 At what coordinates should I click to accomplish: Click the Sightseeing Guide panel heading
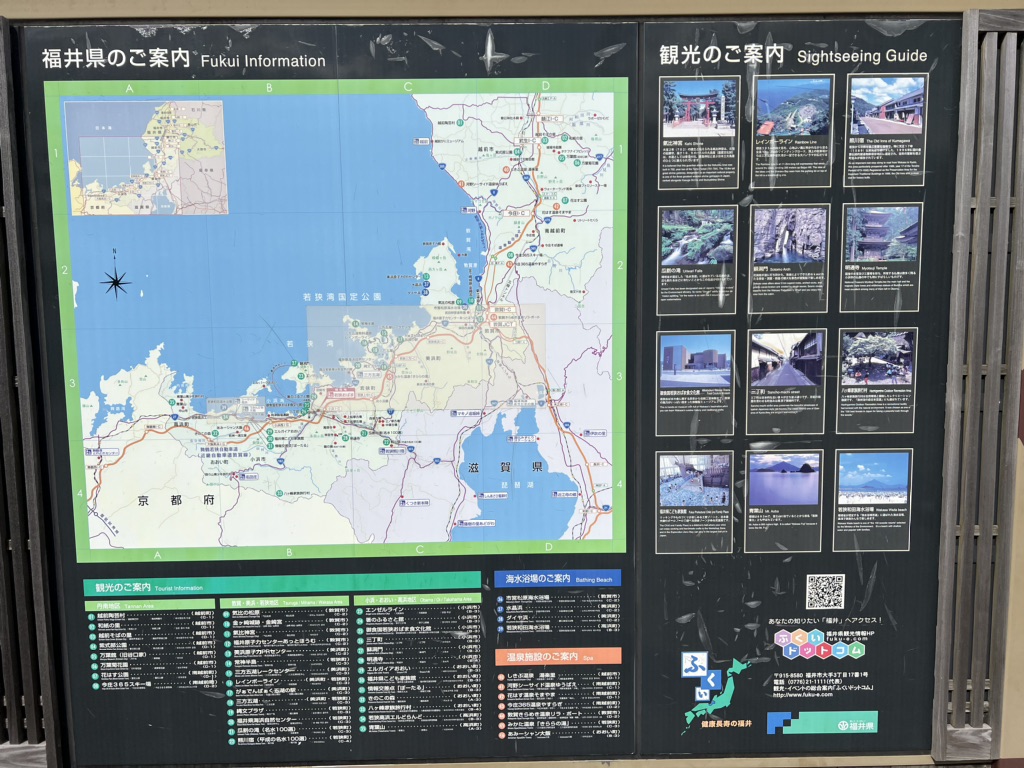click(793, 54)
